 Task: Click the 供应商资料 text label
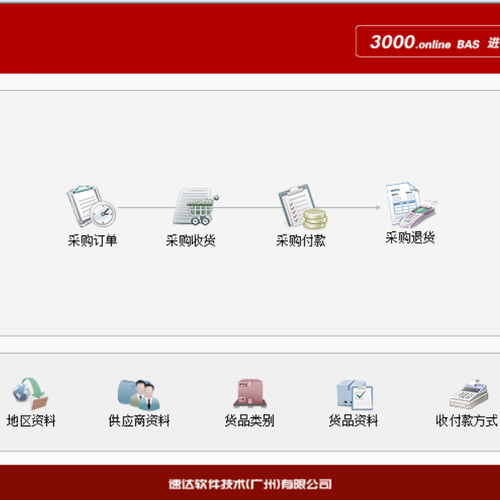(139, 421)
